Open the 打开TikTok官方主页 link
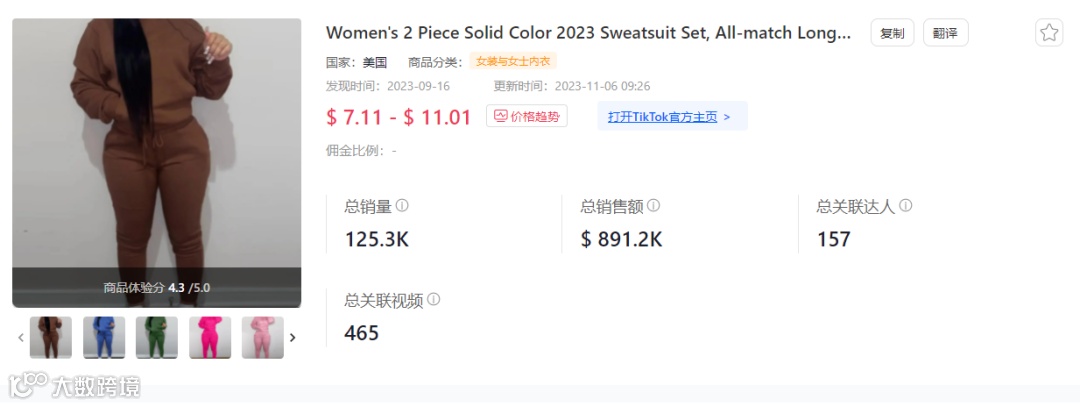This screenshot has width=1080, height=406. click(x=672, y=116)
